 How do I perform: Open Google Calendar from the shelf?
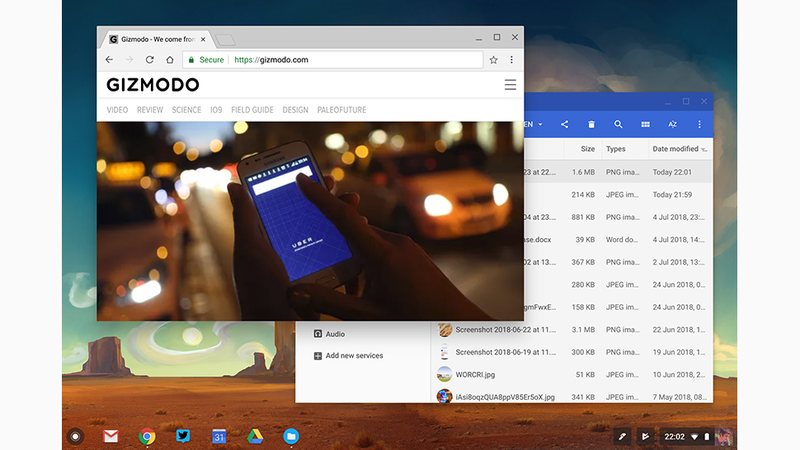pos(219,436)
